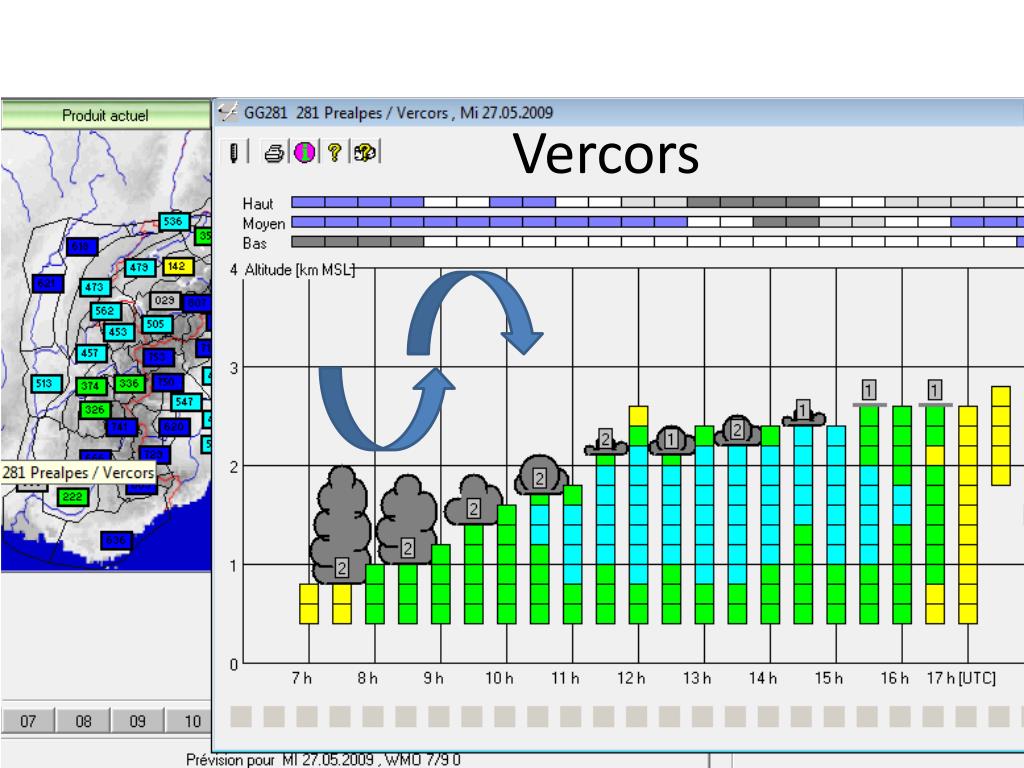Select dark blue region 750 on map
The width and height of the screenshot is (1024, 768).
point(167,381)
